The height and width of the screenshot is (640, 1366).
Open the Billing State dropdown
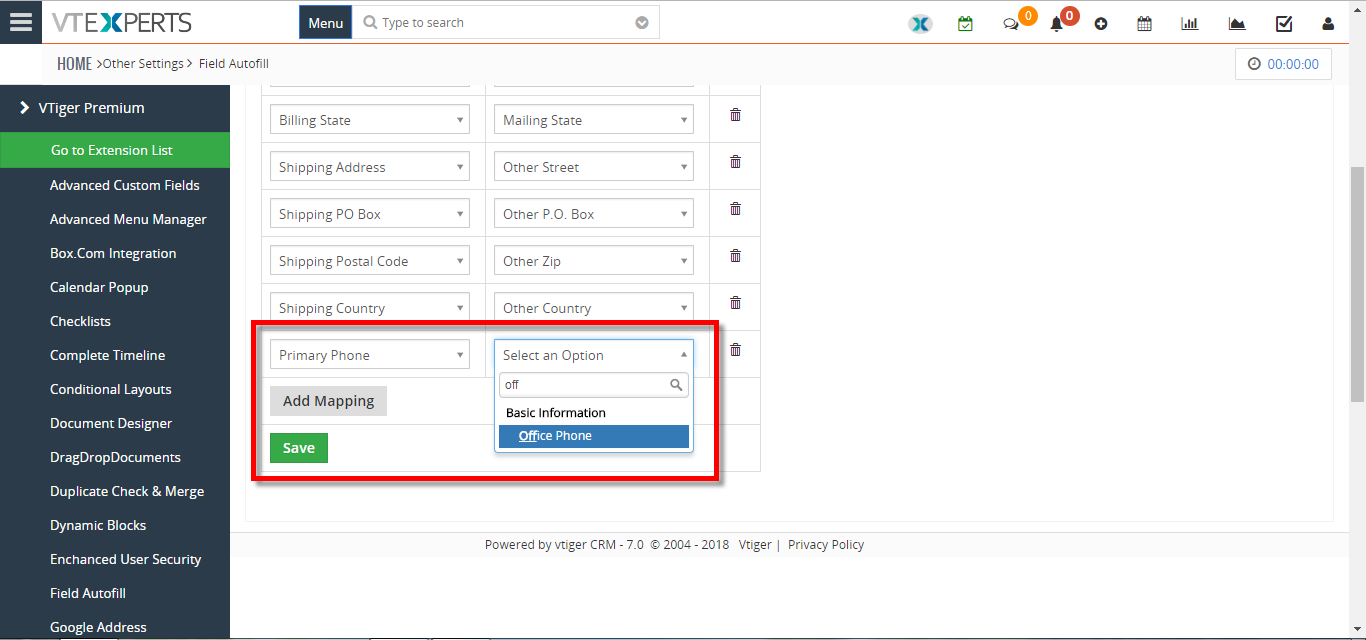coord(370,120)
